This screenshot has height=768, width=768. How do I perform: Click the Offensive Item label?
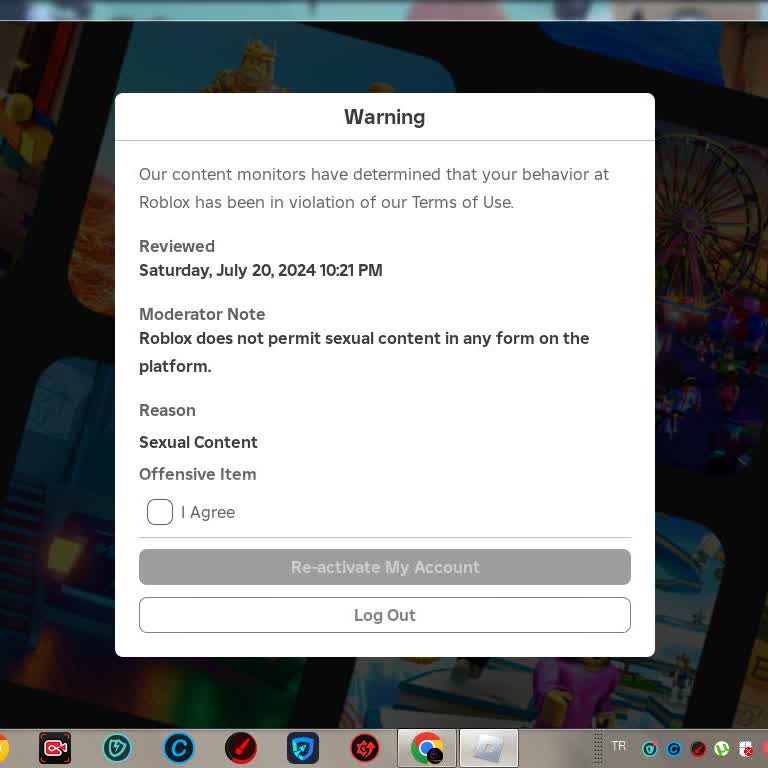(x=197, y=474)
